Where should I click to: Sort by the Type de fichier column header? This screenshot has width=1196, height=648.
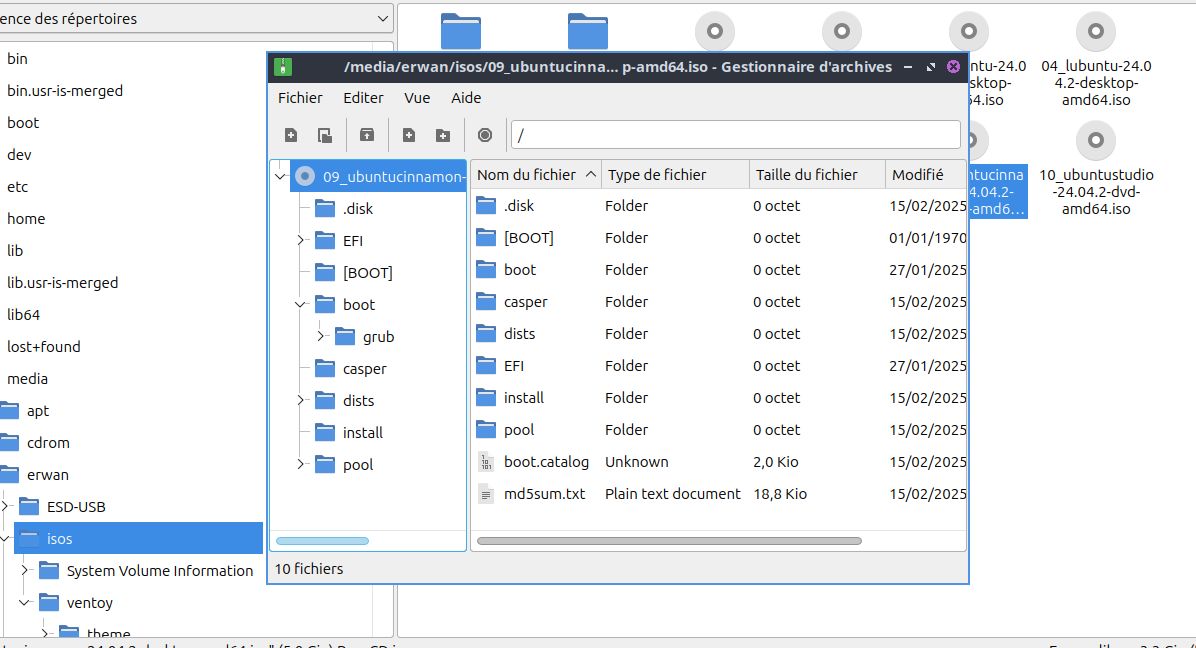pos(676,175)
